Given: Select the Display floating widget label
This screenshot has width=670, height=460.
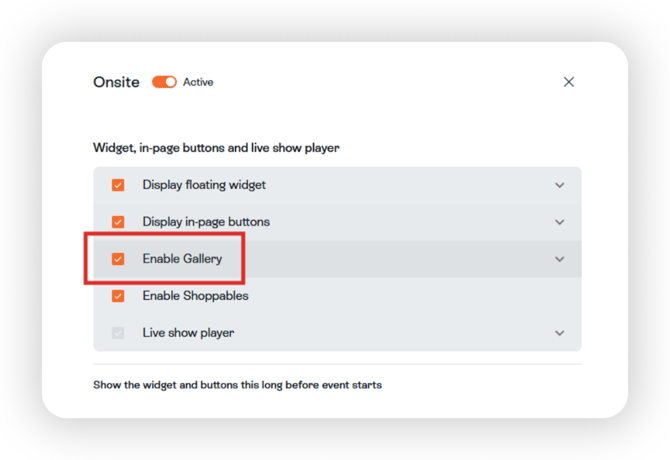Looking at the screenshot, I should [x=204, y=185].
